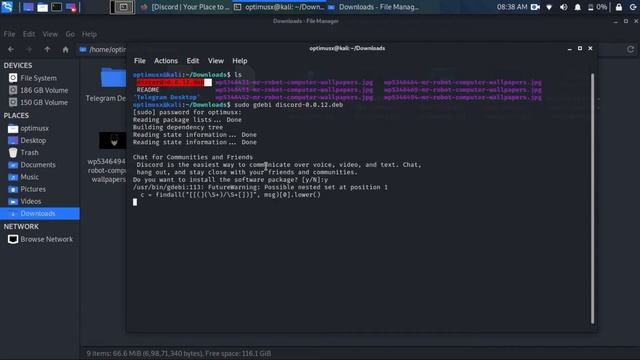Screen dimensions: 640x360
Task: Open Go menu in the File Manager
Action: 70,34
